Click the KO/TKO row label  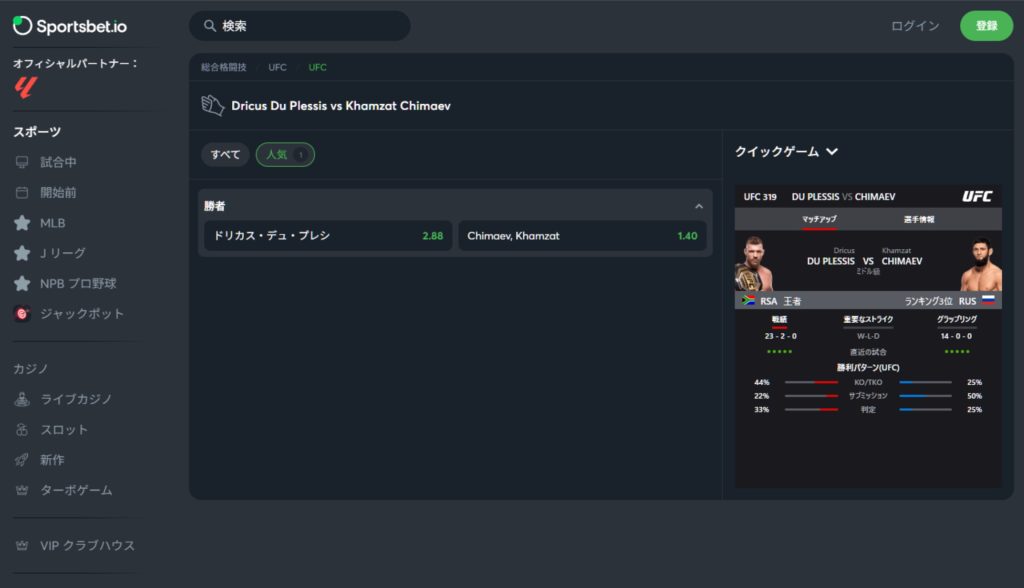coord(868,382)
